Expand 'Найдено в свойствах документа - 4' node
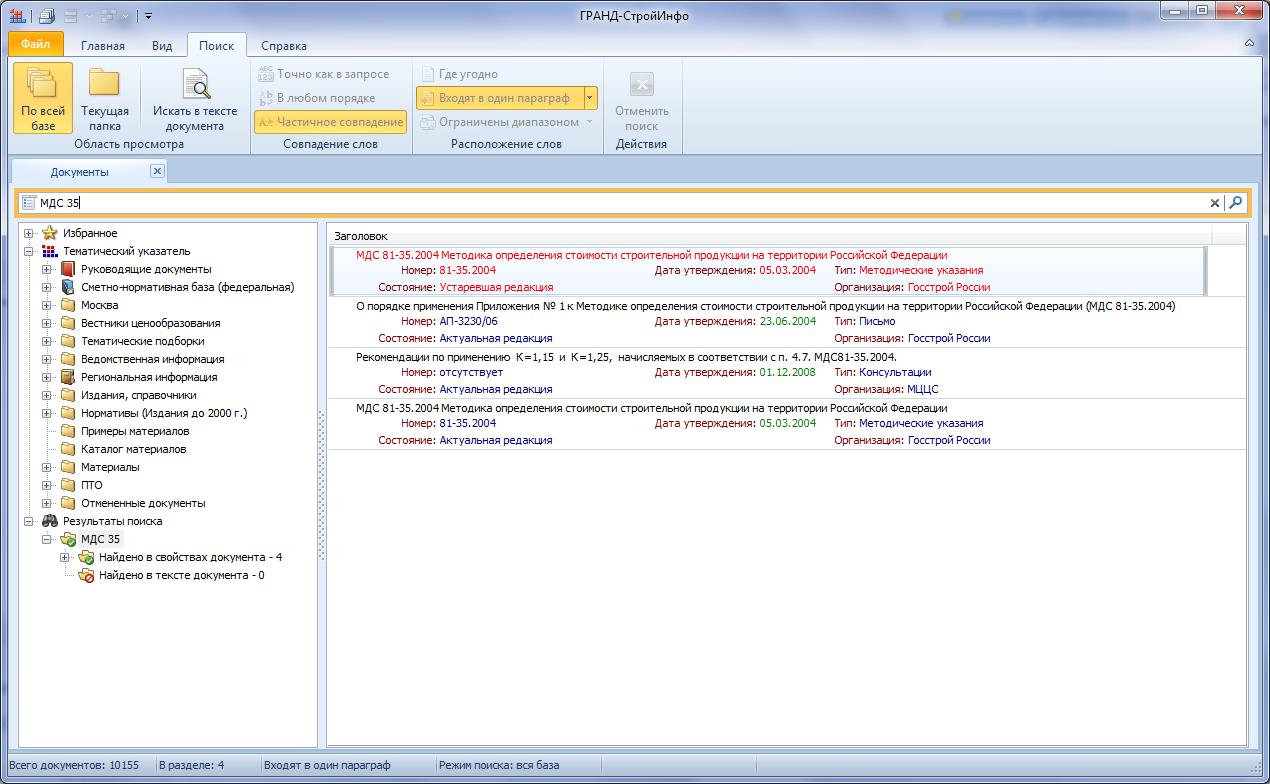 tap(65, 557)
